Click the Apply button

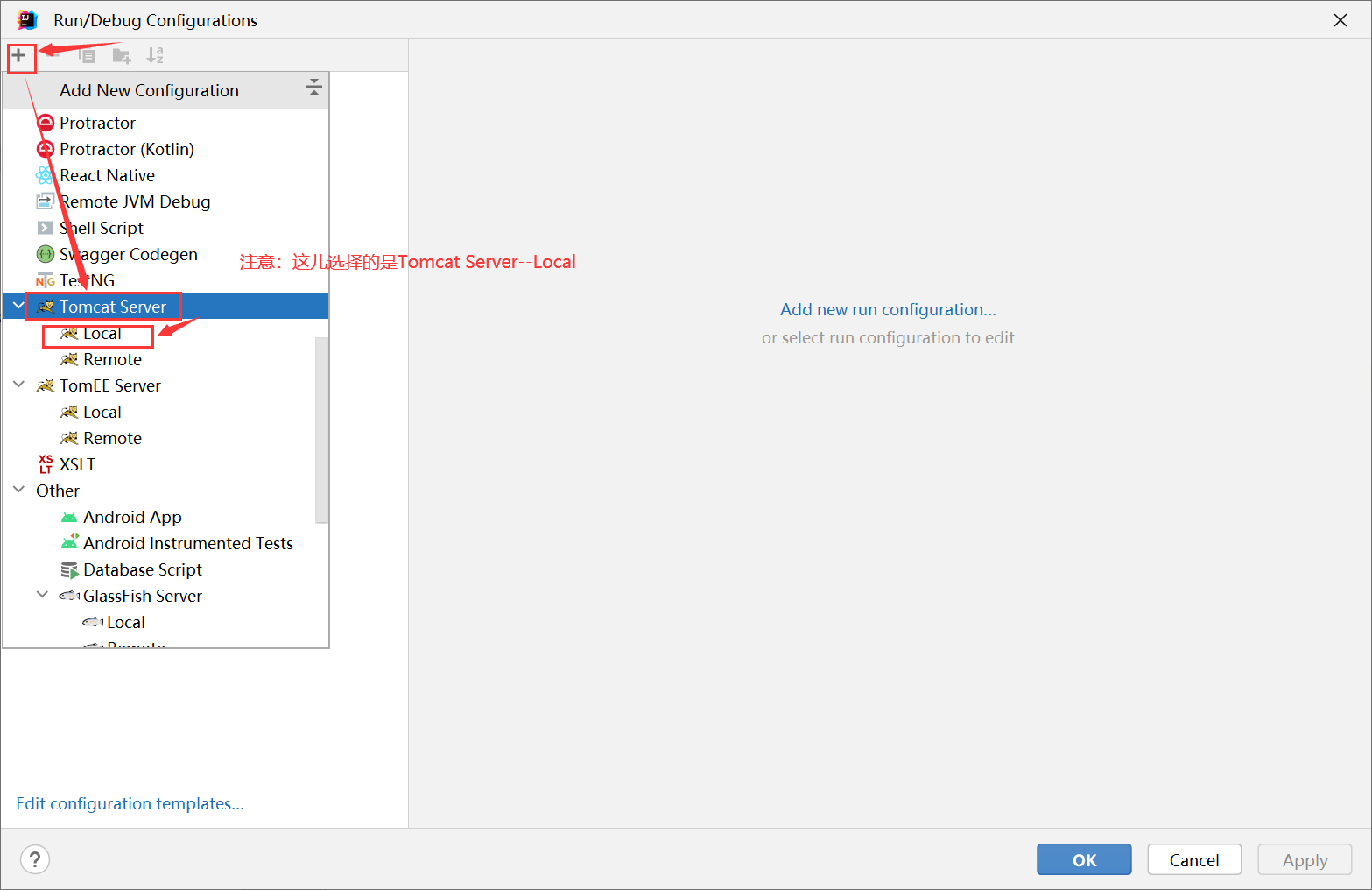[1305, 859]
